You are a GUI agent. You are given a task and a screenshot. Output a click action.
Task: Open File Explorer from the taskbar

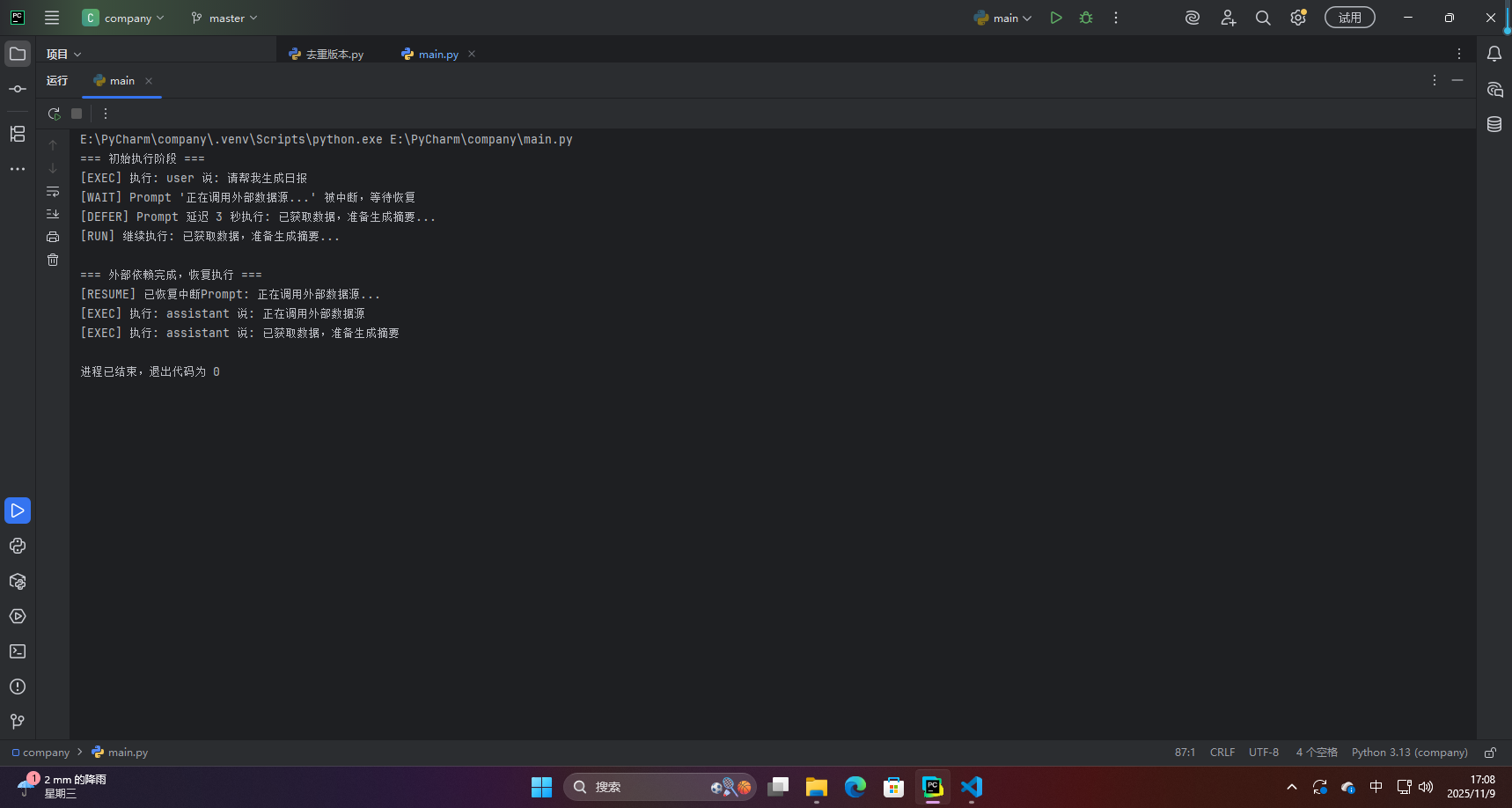click(816, 787)
